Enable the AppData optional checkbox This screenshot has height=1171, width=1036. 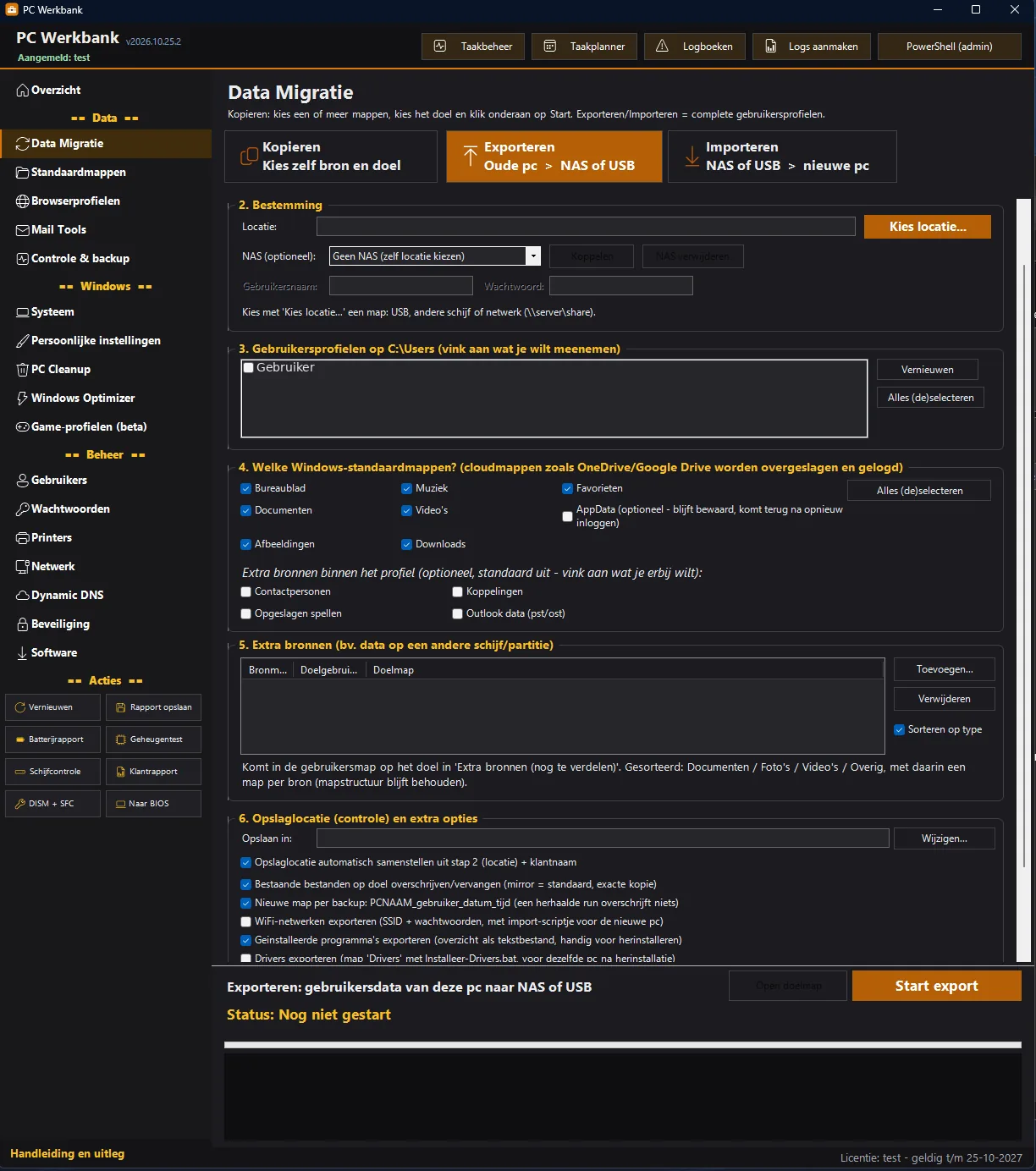(x=568, y=516)
